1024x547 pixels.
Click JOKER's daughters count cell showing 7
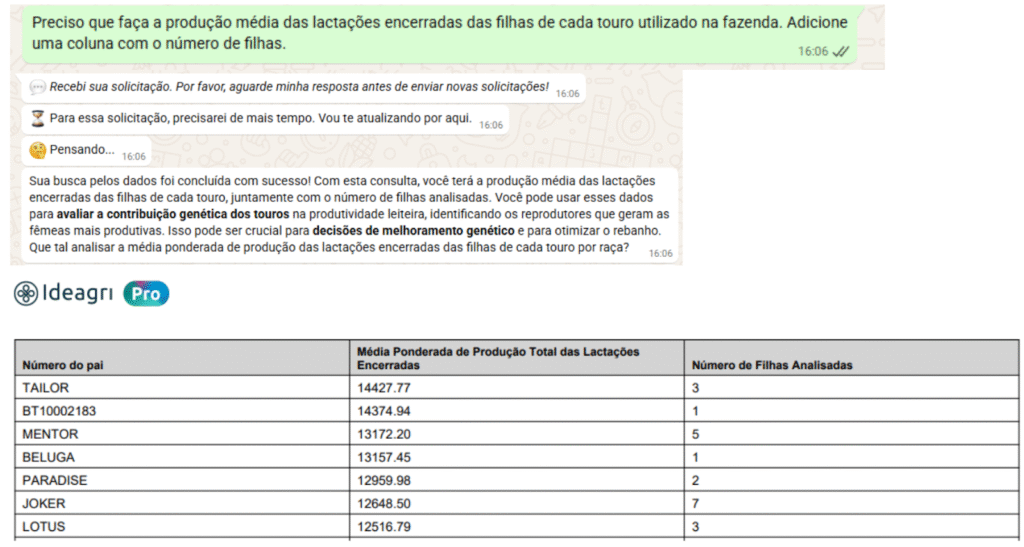(x=695, y=503)
